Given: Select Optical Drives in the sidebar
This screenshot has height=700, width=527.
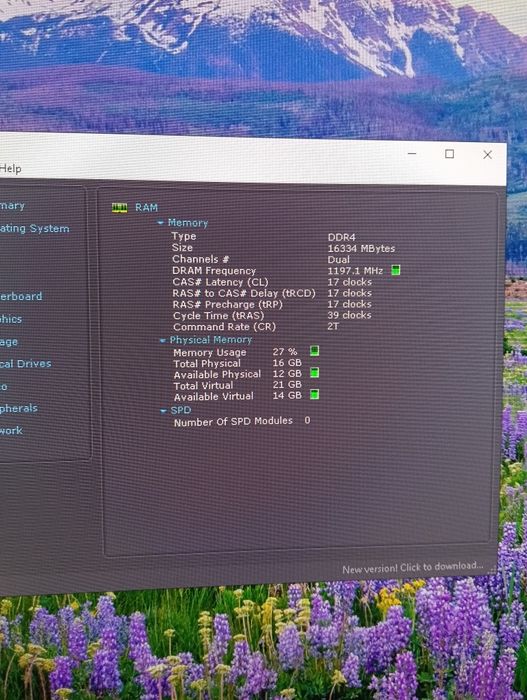Looking at the screenshot, I should (x=25, y=364).
